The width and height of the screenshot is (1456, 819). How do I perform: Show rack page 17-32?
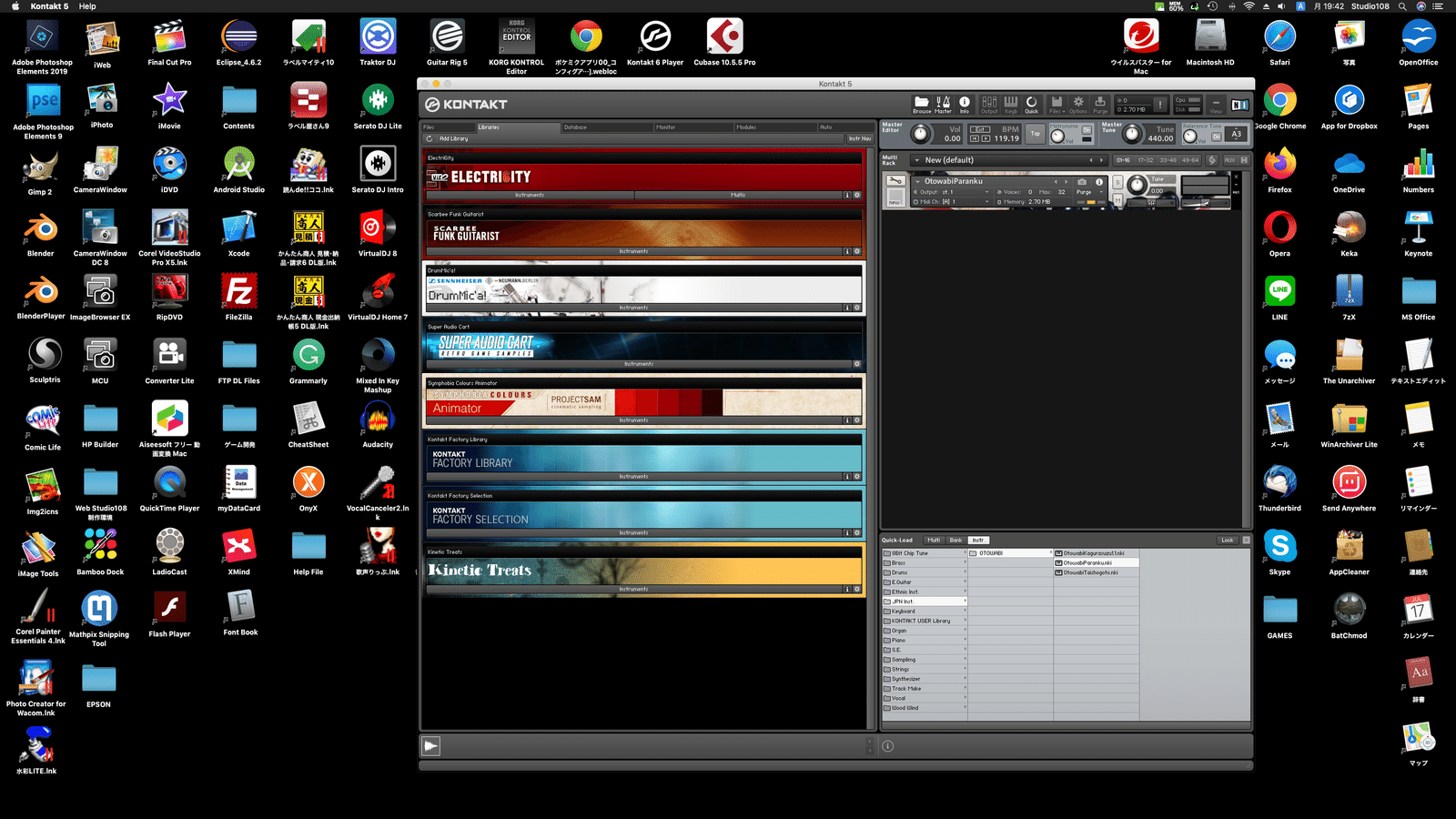pos(1146,160)
